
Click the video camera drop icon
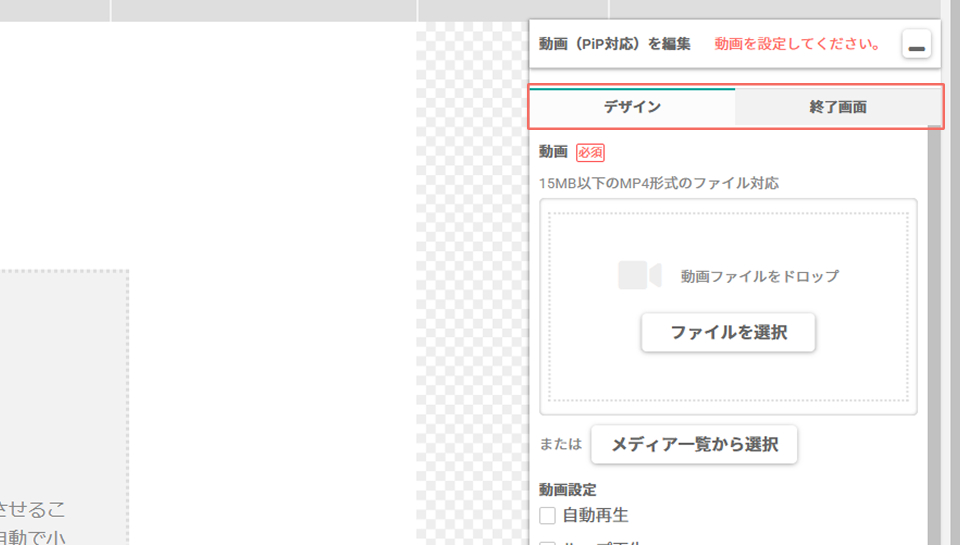point(639,275)
